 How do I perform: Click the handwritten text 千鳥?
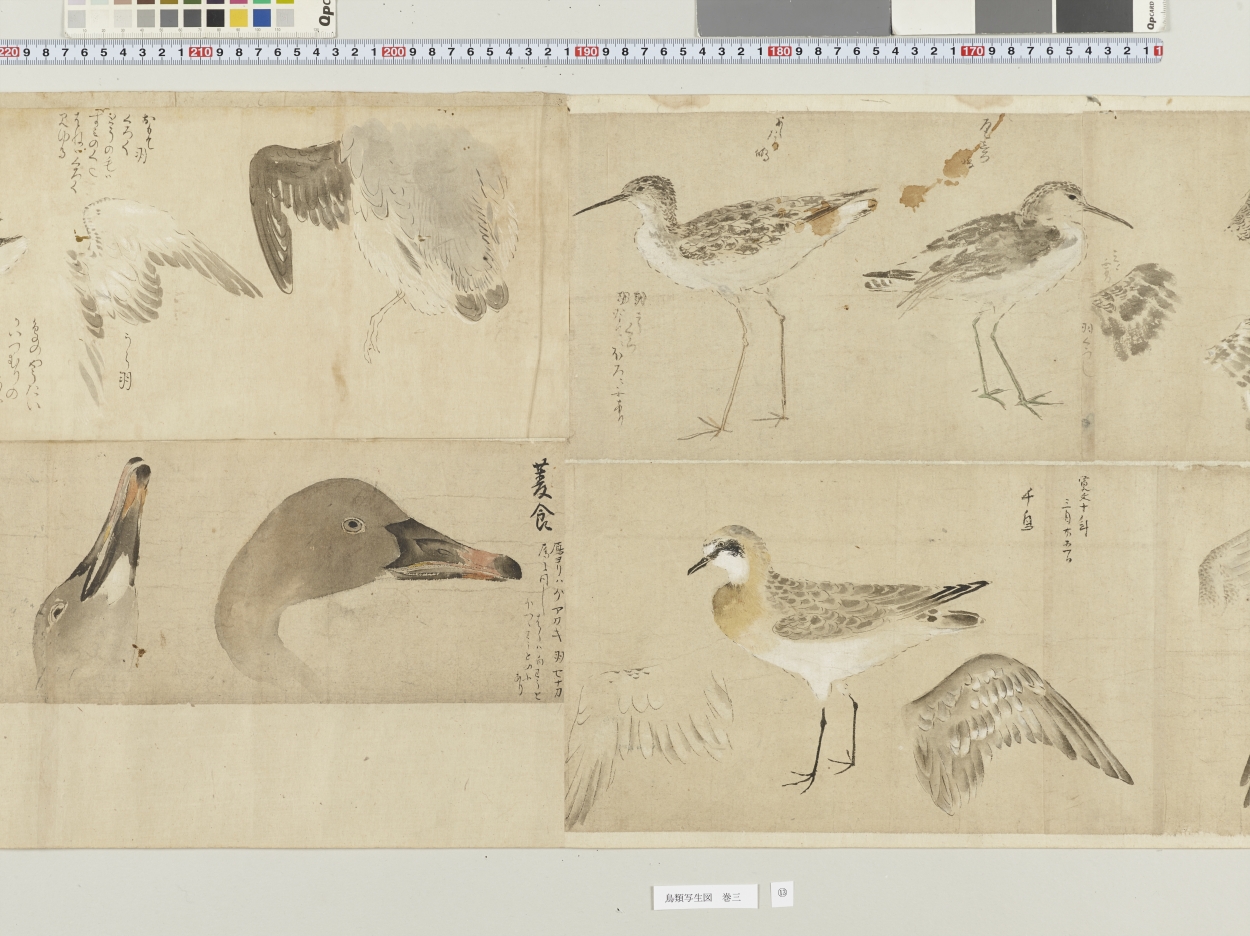click(x=1027, y=508)
